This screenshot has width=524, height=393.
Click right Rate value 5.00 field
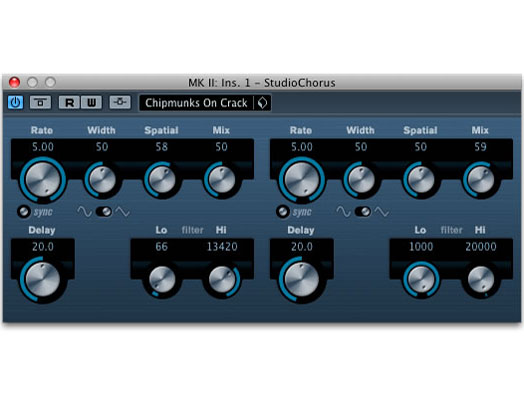tap(302, 147)
